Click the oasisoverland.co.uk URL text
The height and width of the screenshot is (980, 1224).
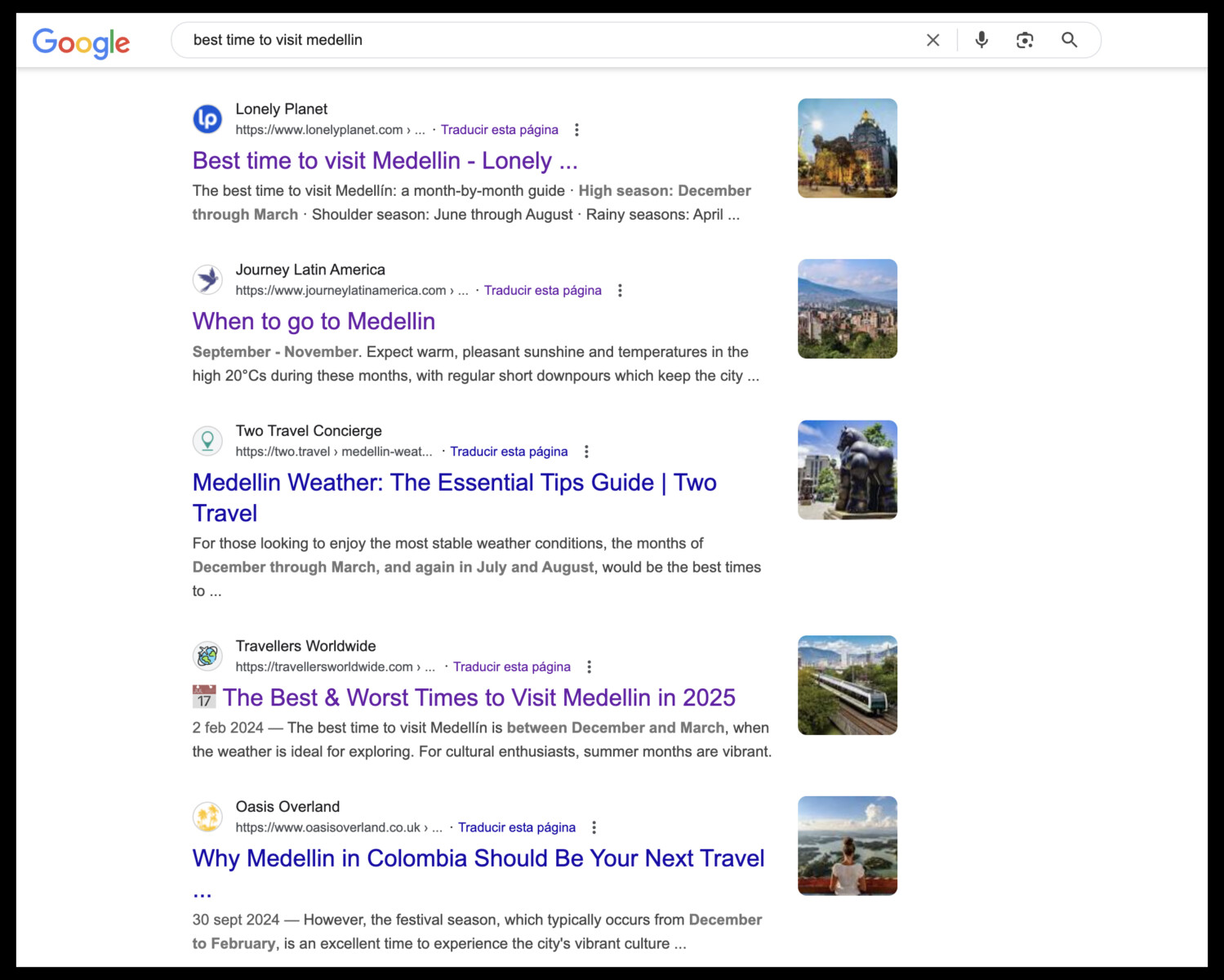tap(338, 827)
